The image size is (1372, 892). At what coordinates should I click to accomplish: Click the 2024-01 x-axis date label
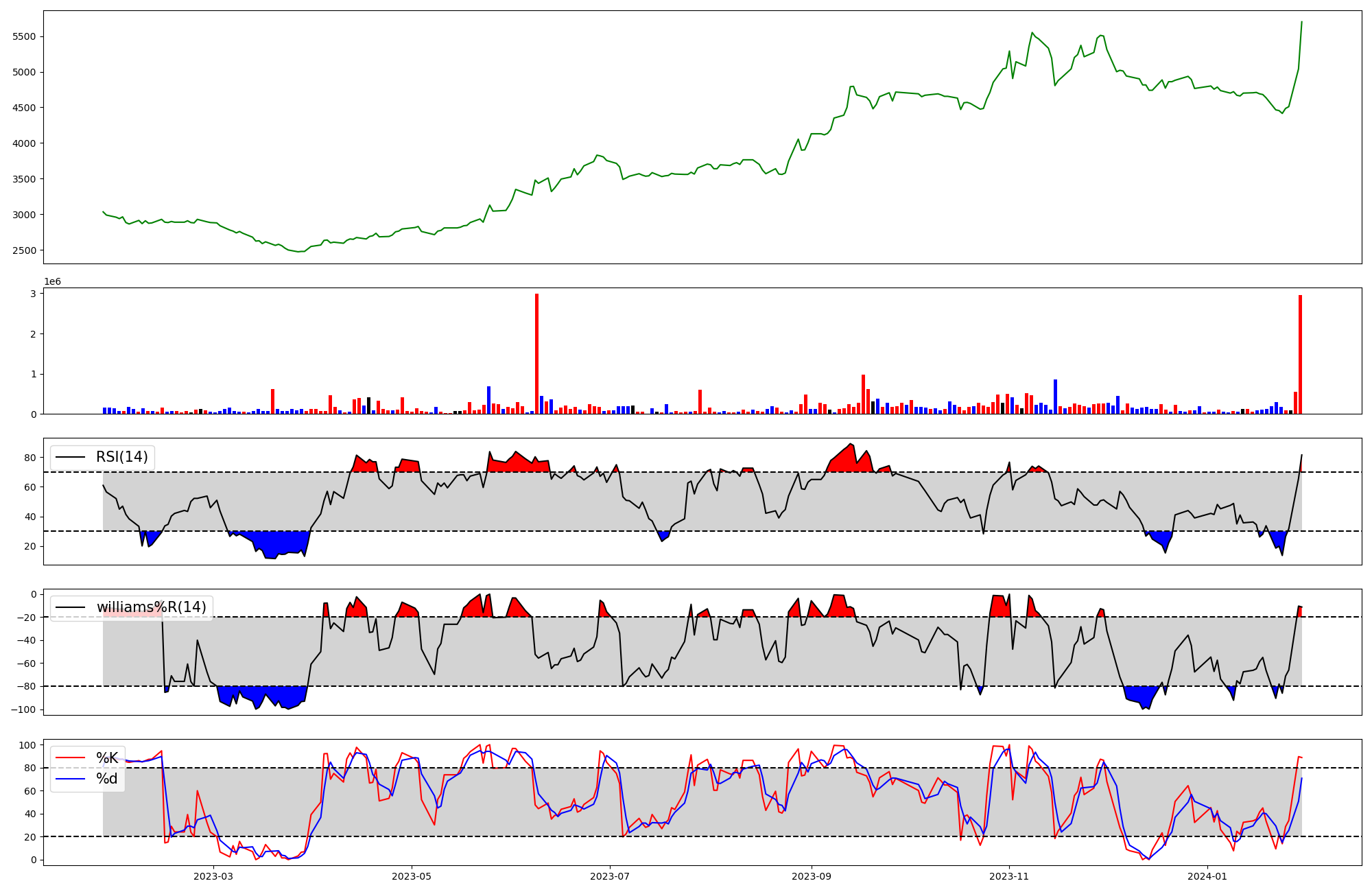coord(1207,876)
